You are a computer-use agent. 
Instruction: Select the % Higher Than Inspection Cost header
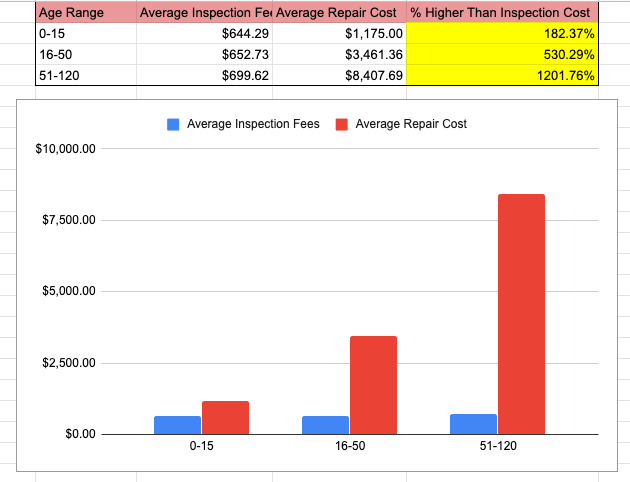pos(502,13)
